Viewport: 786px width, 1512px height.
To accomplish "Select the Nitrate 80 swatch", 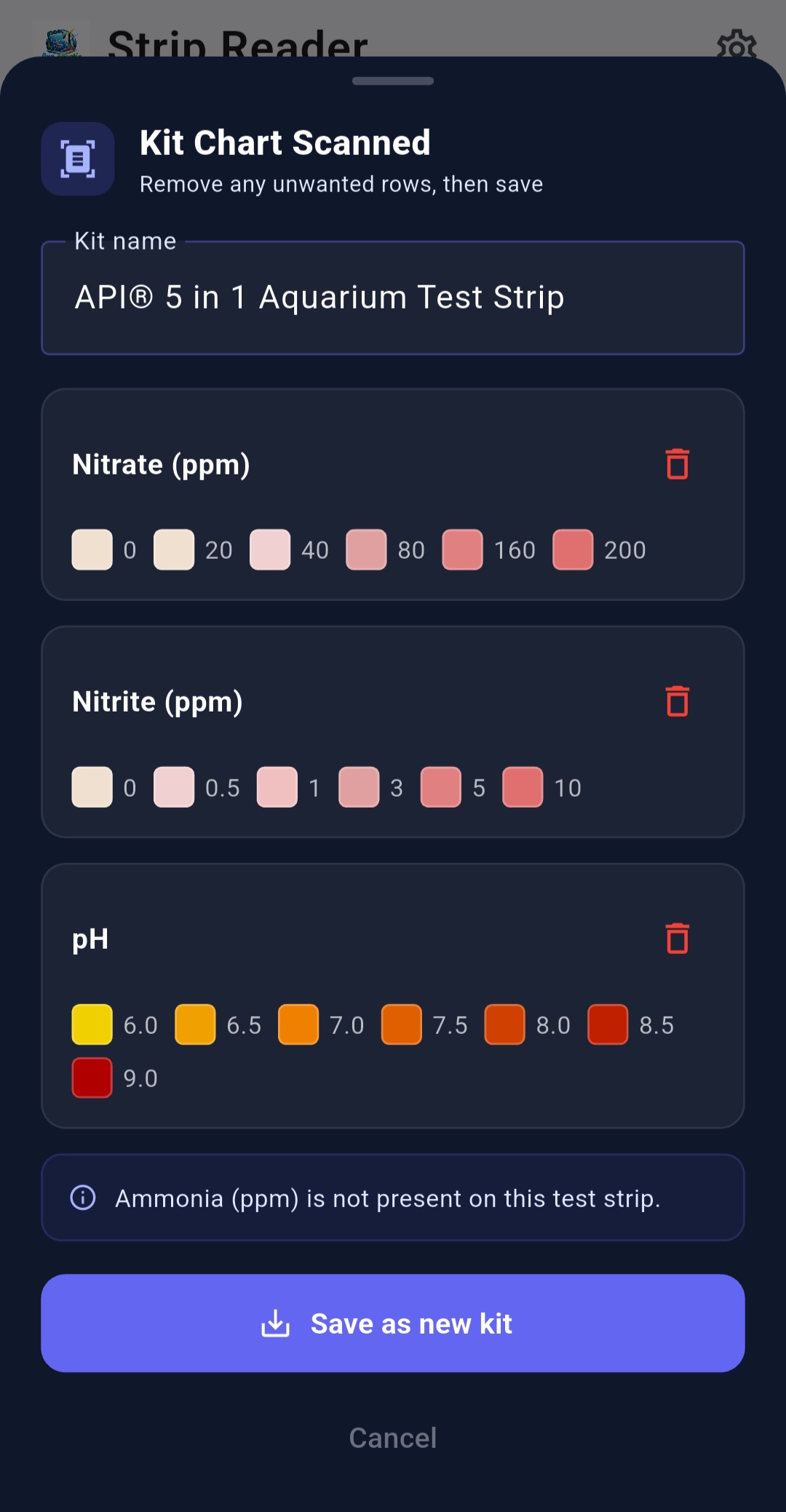I will click(x=366, y=550).
